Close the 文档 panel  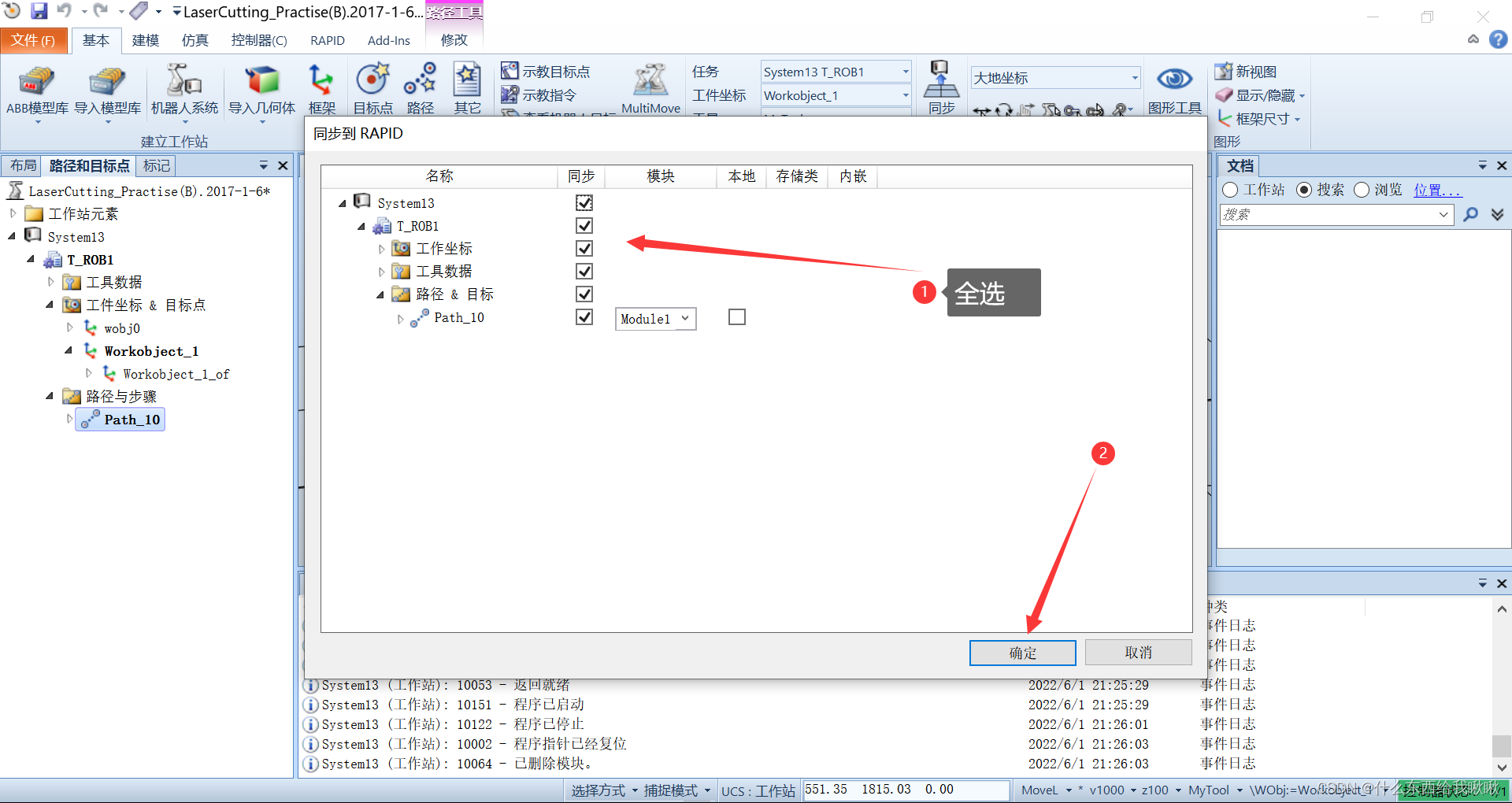[1502, 165]
